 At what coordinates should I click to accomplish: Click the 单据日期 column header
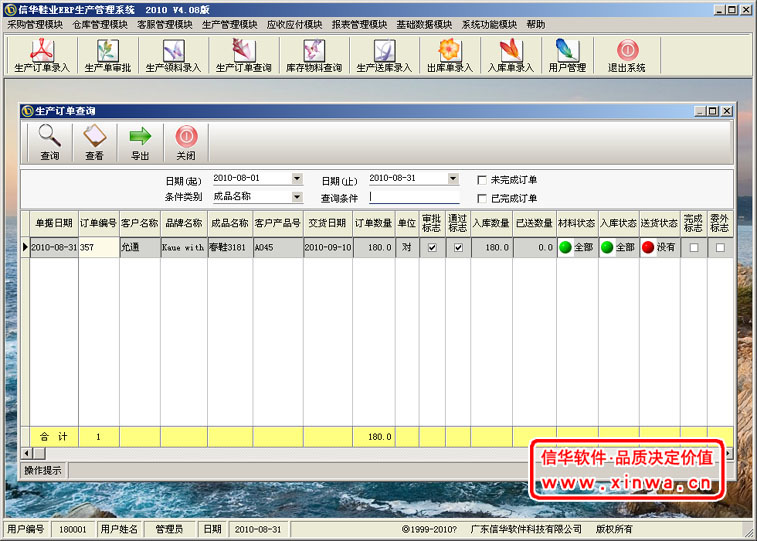point(54,223)
